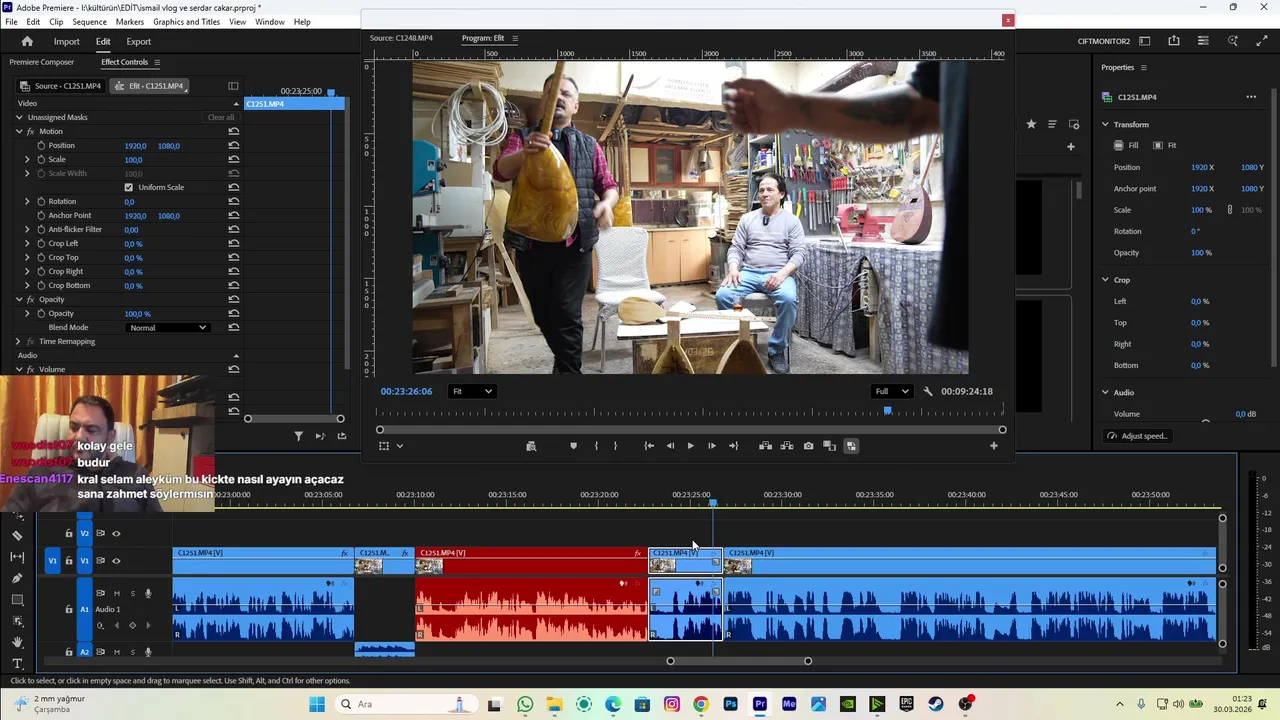The height and width of the screenshot is (720, 1280).
Task: Open the Quick Export share icon
Action: click(x=1174, y=41)
